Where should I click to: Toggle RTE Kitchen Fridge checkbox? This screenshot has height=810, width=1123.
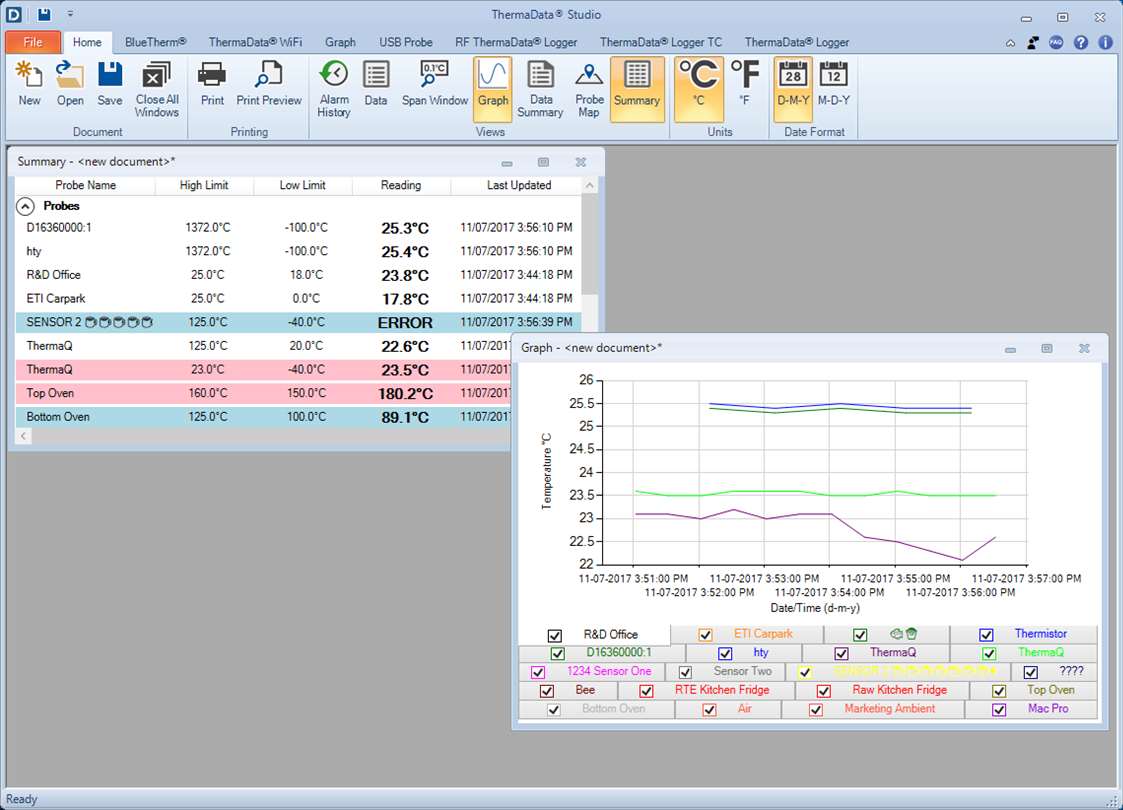[x=646, y=690]
